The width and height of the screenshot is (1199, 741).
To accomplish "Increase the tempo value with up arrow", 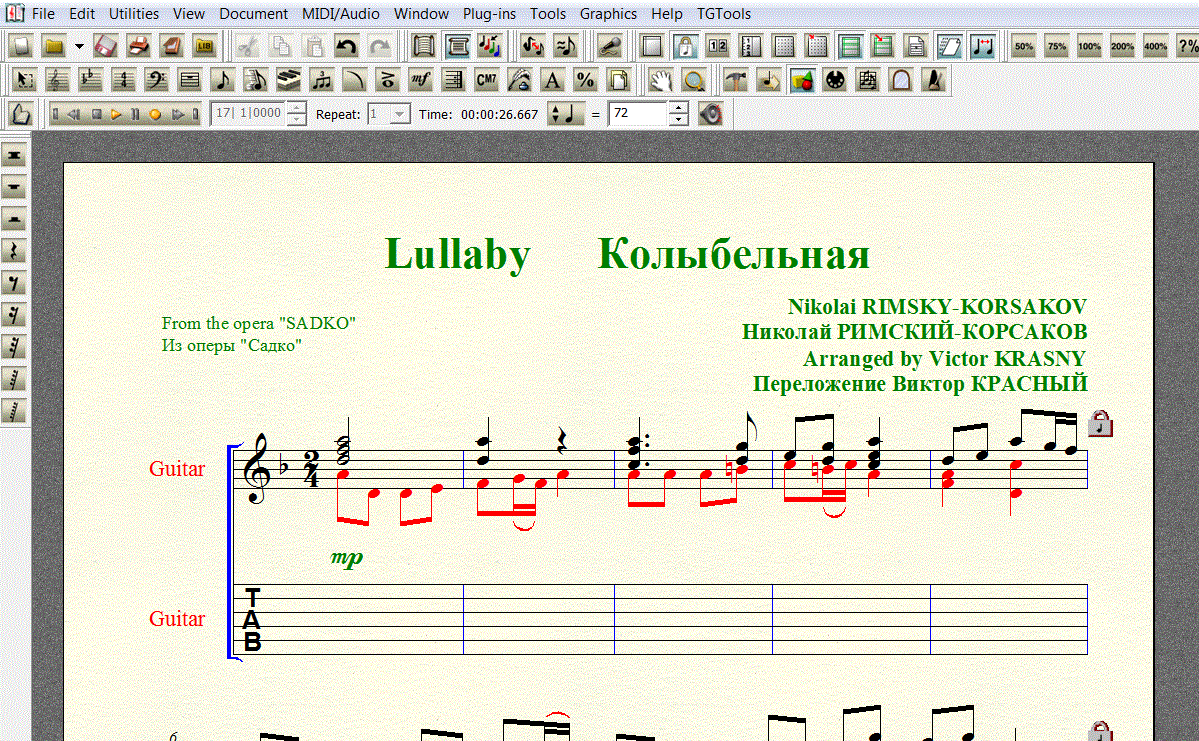I will point(678,108).
